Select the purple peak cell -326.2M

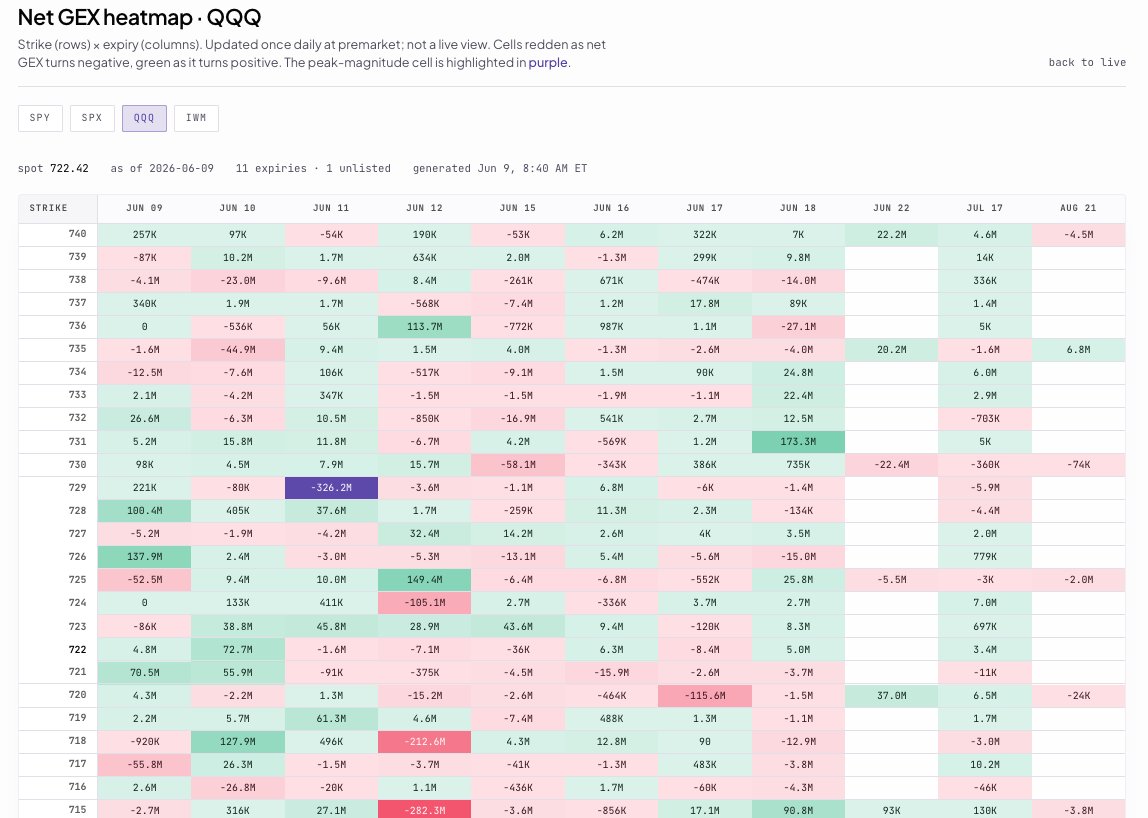(331, 488)
